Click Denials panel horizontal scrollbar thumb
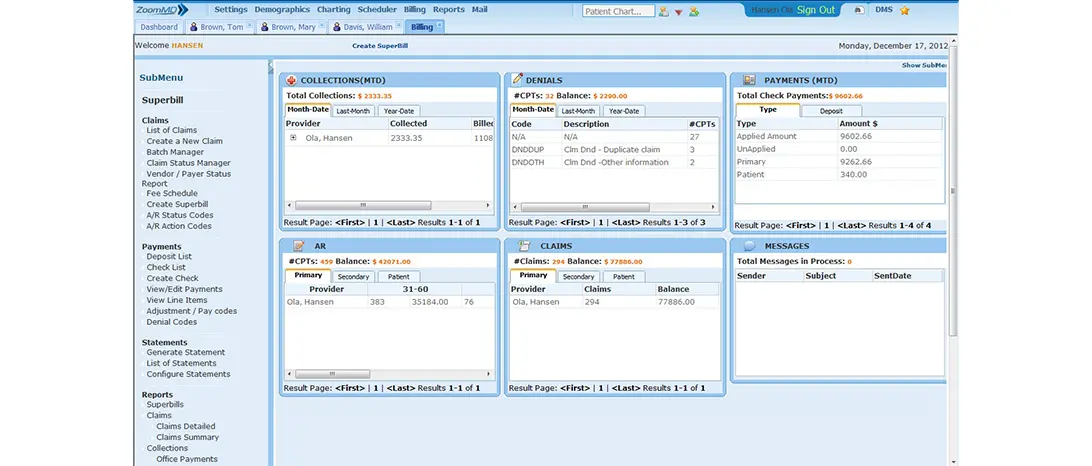The image size is (1092, 466). 584,207
